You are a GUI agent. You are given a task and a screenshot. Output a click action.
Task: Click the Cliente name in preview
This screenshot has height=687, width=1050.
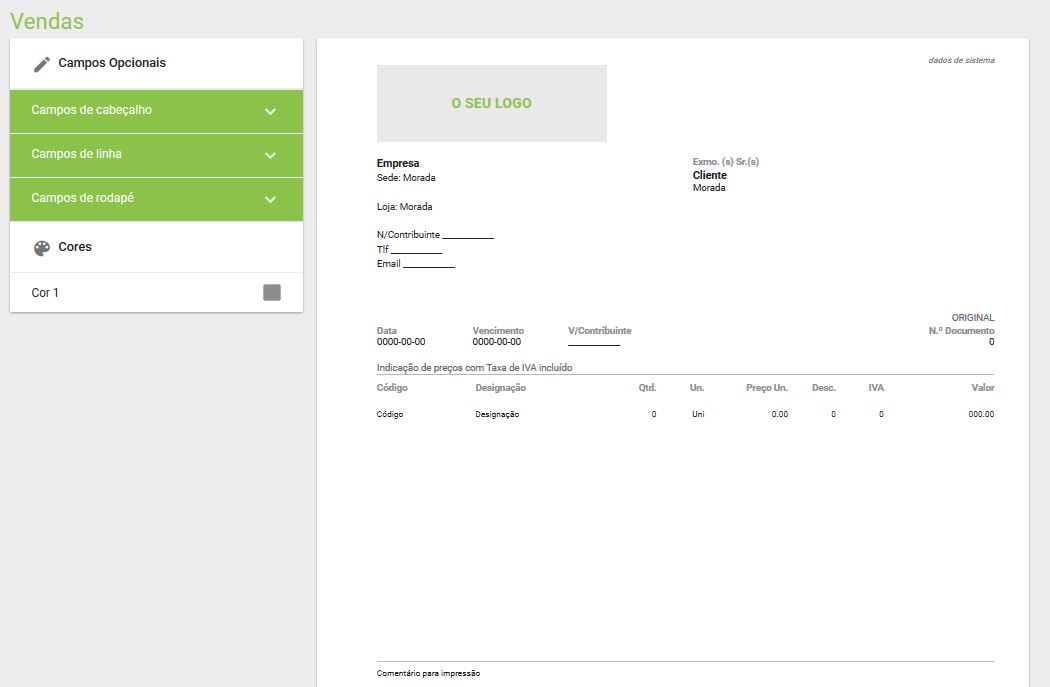[x=710, y=175]
